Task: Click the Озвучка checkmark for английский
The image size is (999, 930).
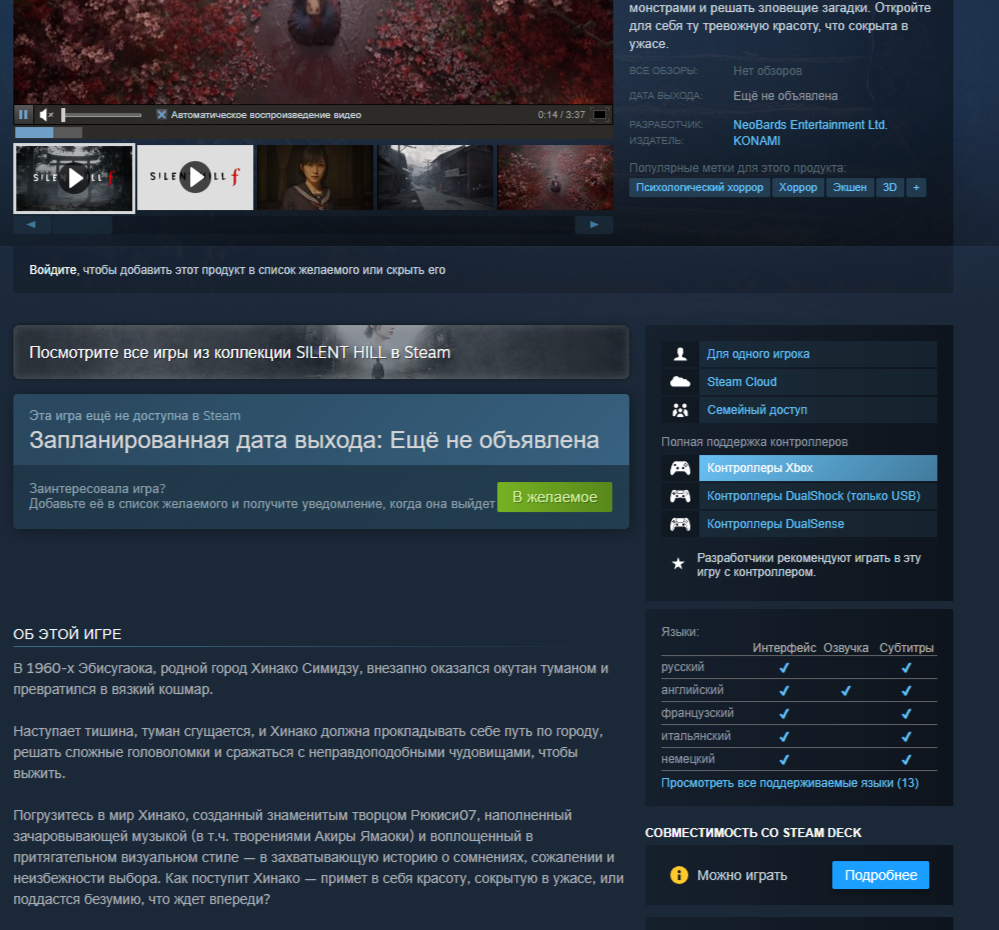Action: [845, 690]
